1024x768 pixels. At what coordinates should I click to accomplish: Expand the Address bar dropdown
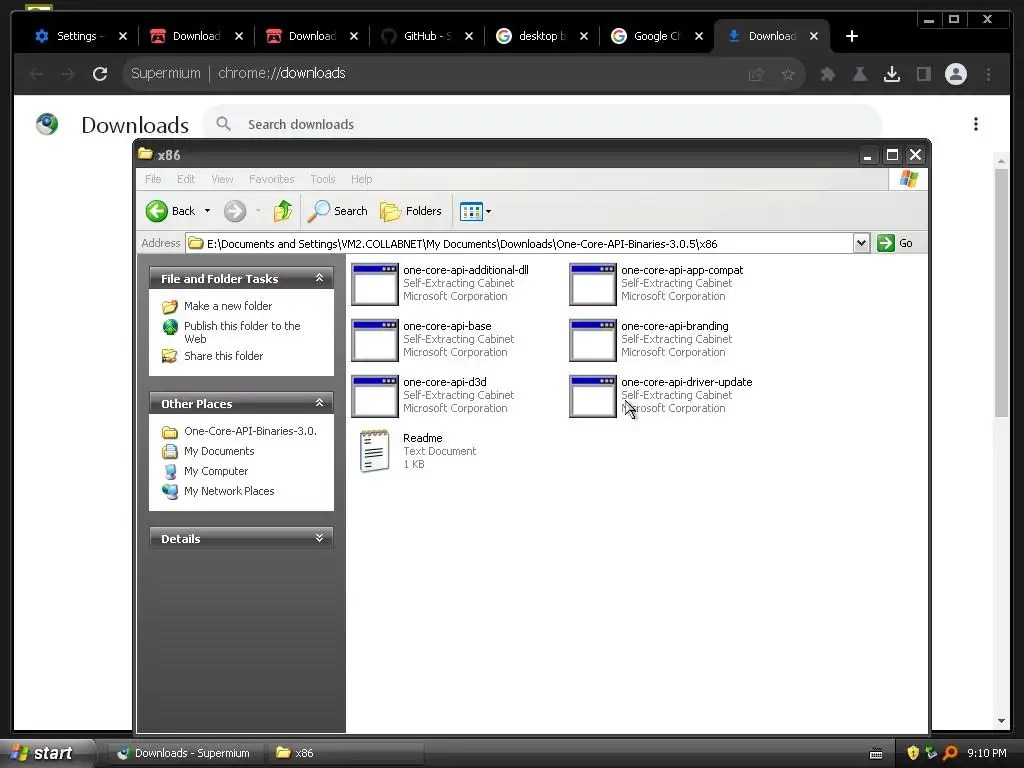point(861,243)
